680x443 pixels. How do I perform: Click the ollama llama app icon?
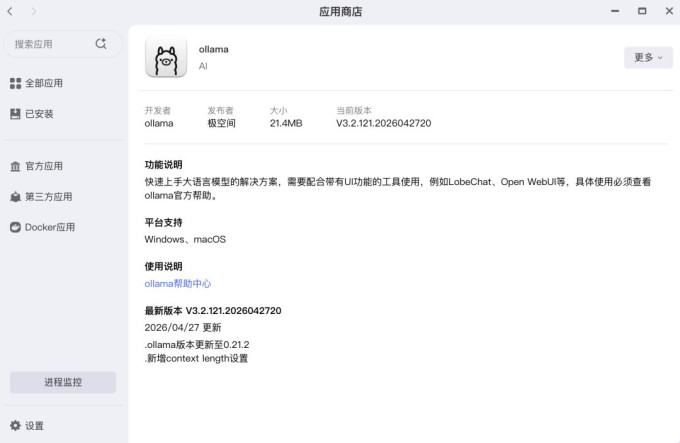pyautogui.click(x=166, y=57)
